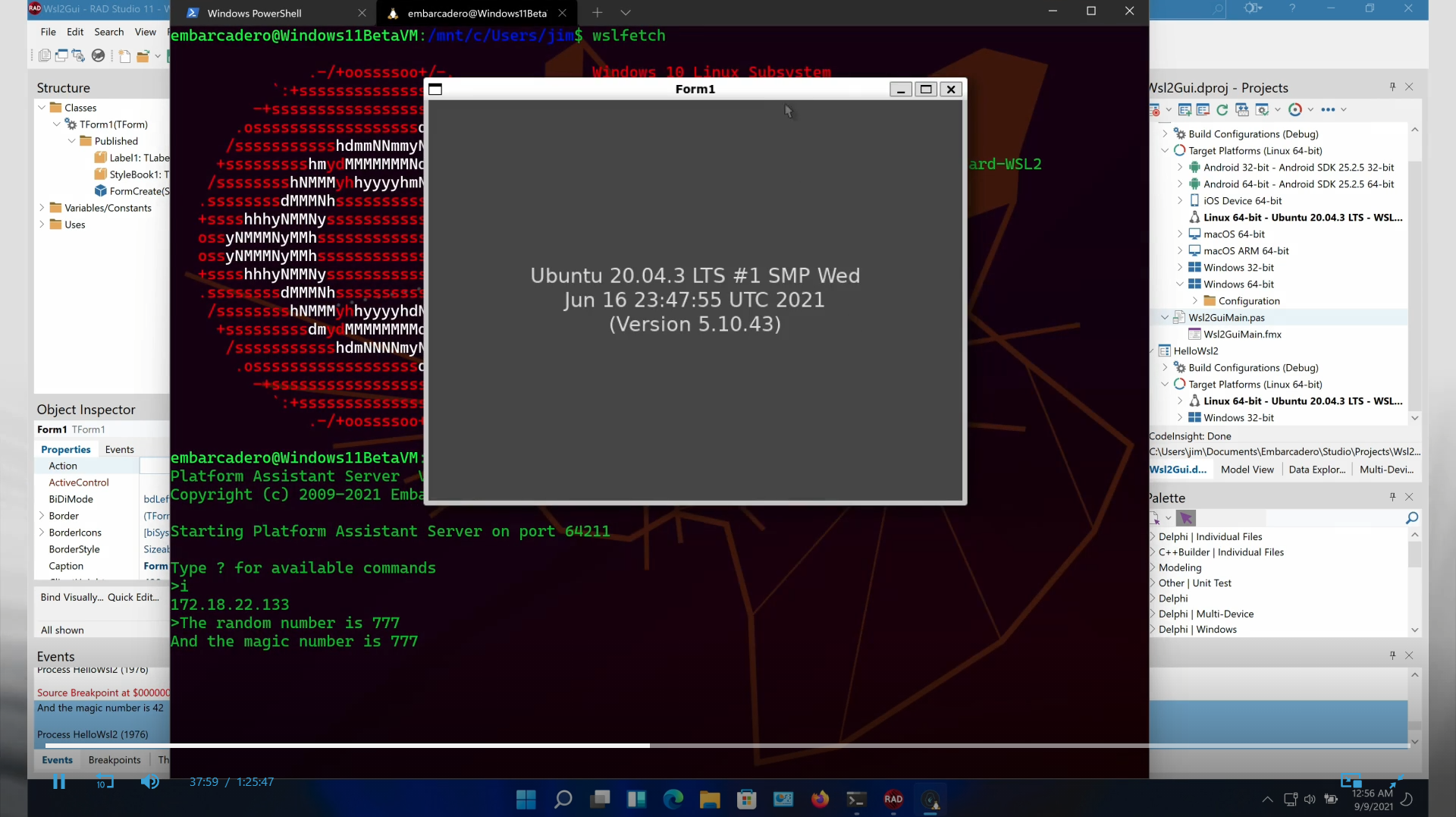Click the green Refresh icon in Projects panel
This screenshot has height=817, width=1456.
coord(1222,110)
